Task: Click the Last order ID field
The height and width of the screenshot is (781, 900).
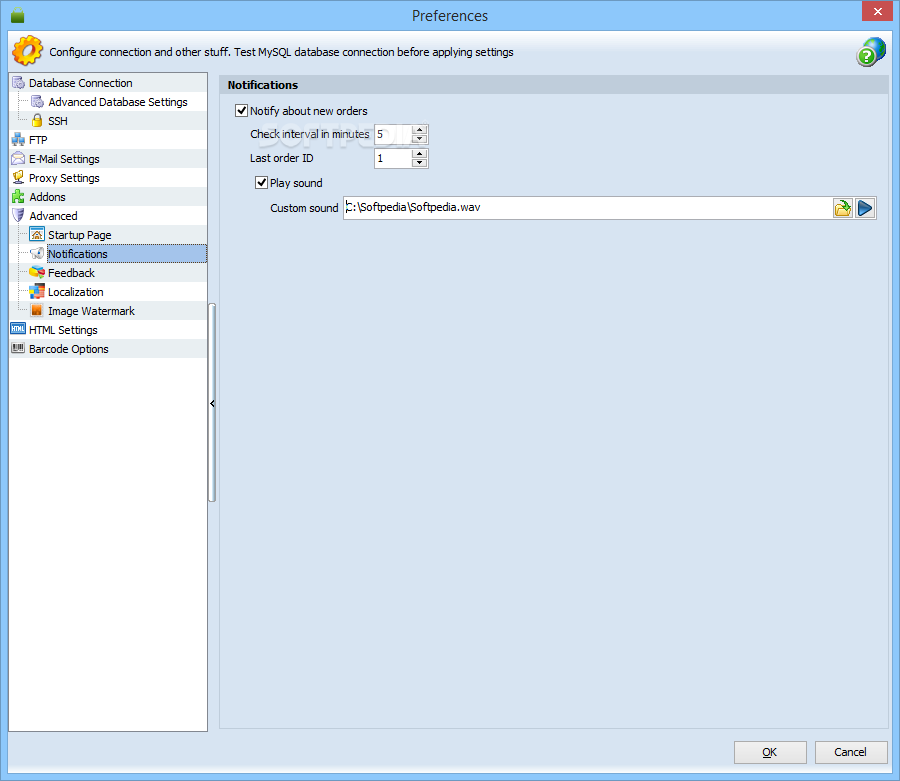Action: 393,158
